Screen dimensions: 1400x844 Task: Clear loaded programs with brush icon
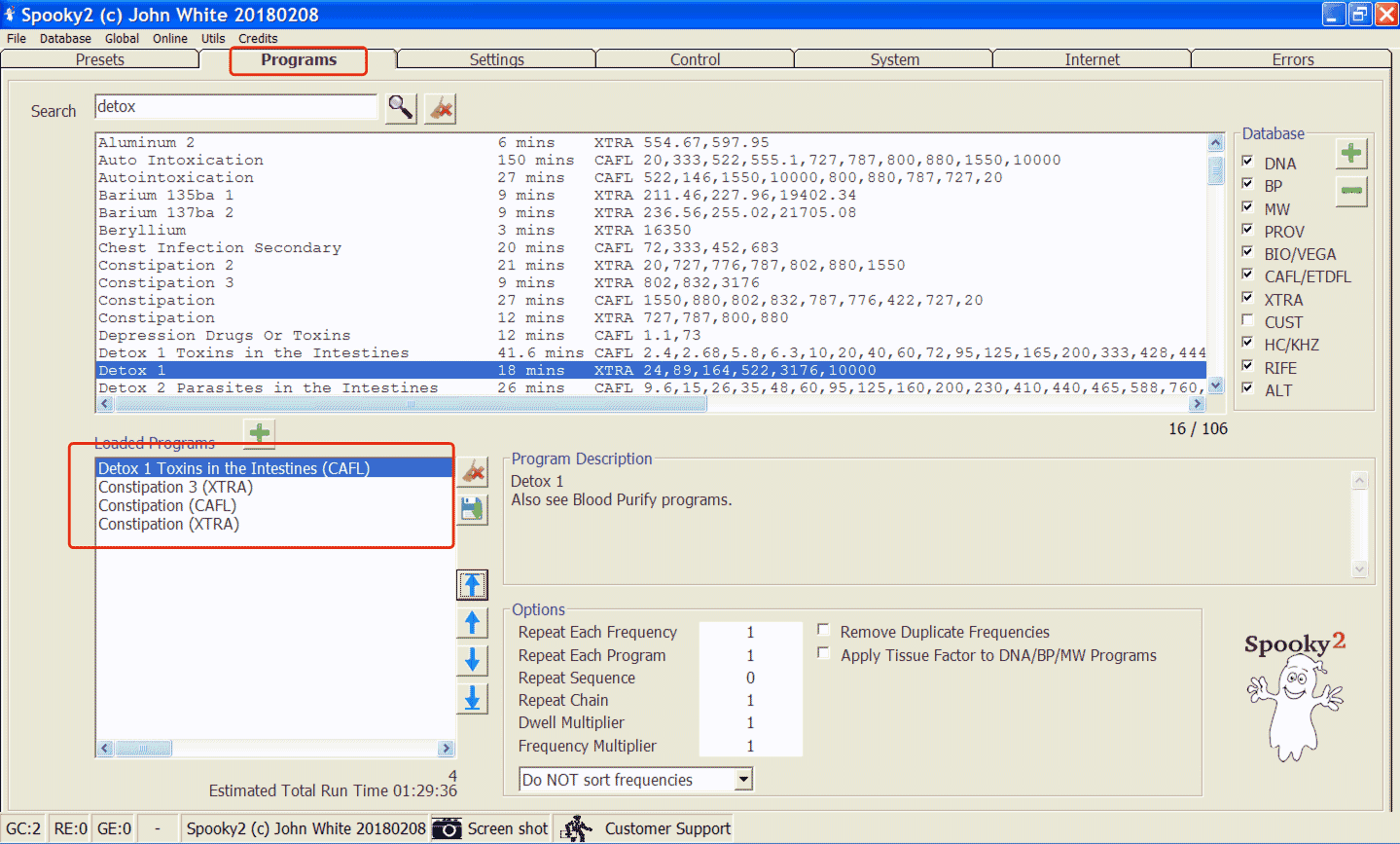pos(473,472)
